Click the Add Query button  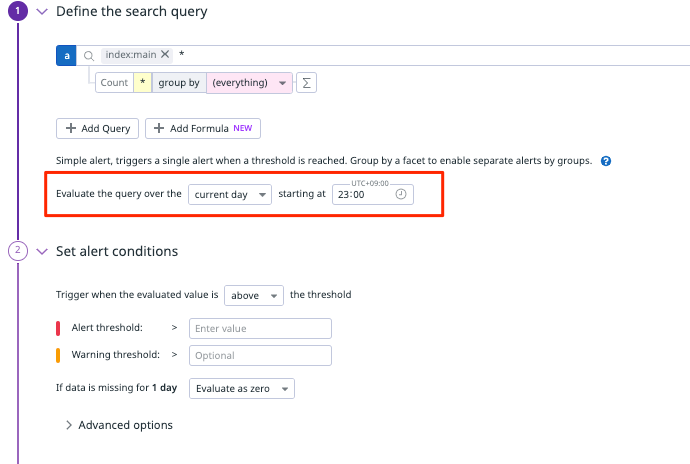click(x=97, y=129)
